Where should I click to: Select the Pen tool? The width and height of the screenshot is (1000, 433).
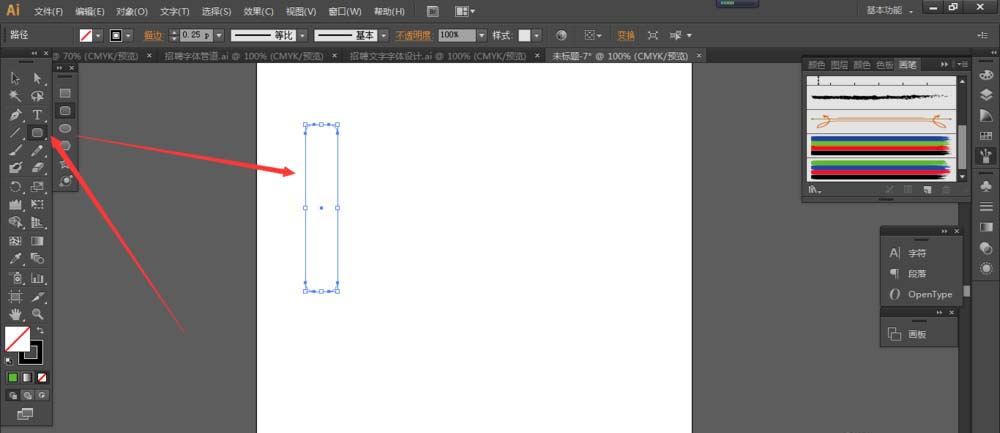pos(16,115)
